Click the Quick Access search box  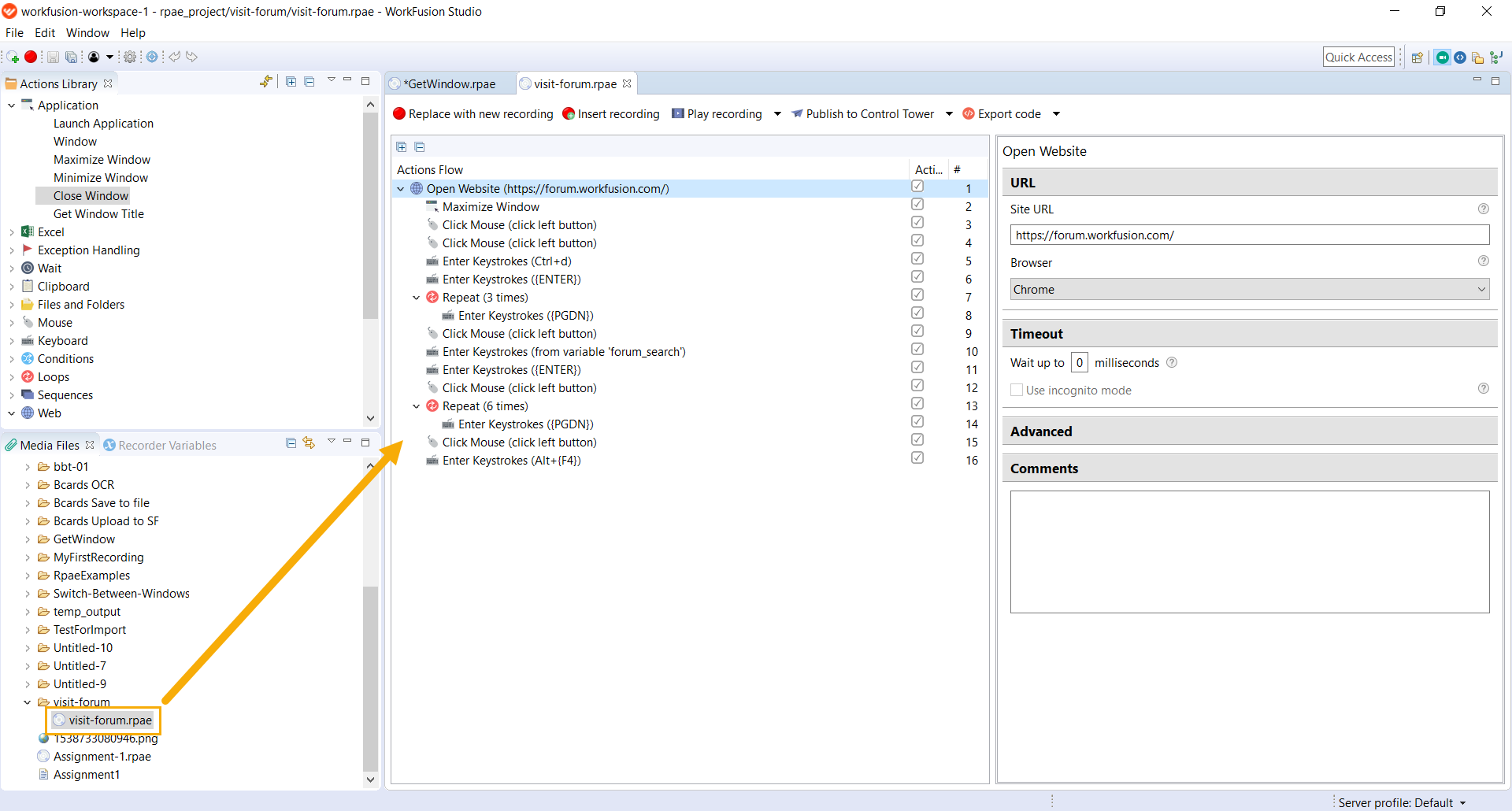(x=1358, y=57)
